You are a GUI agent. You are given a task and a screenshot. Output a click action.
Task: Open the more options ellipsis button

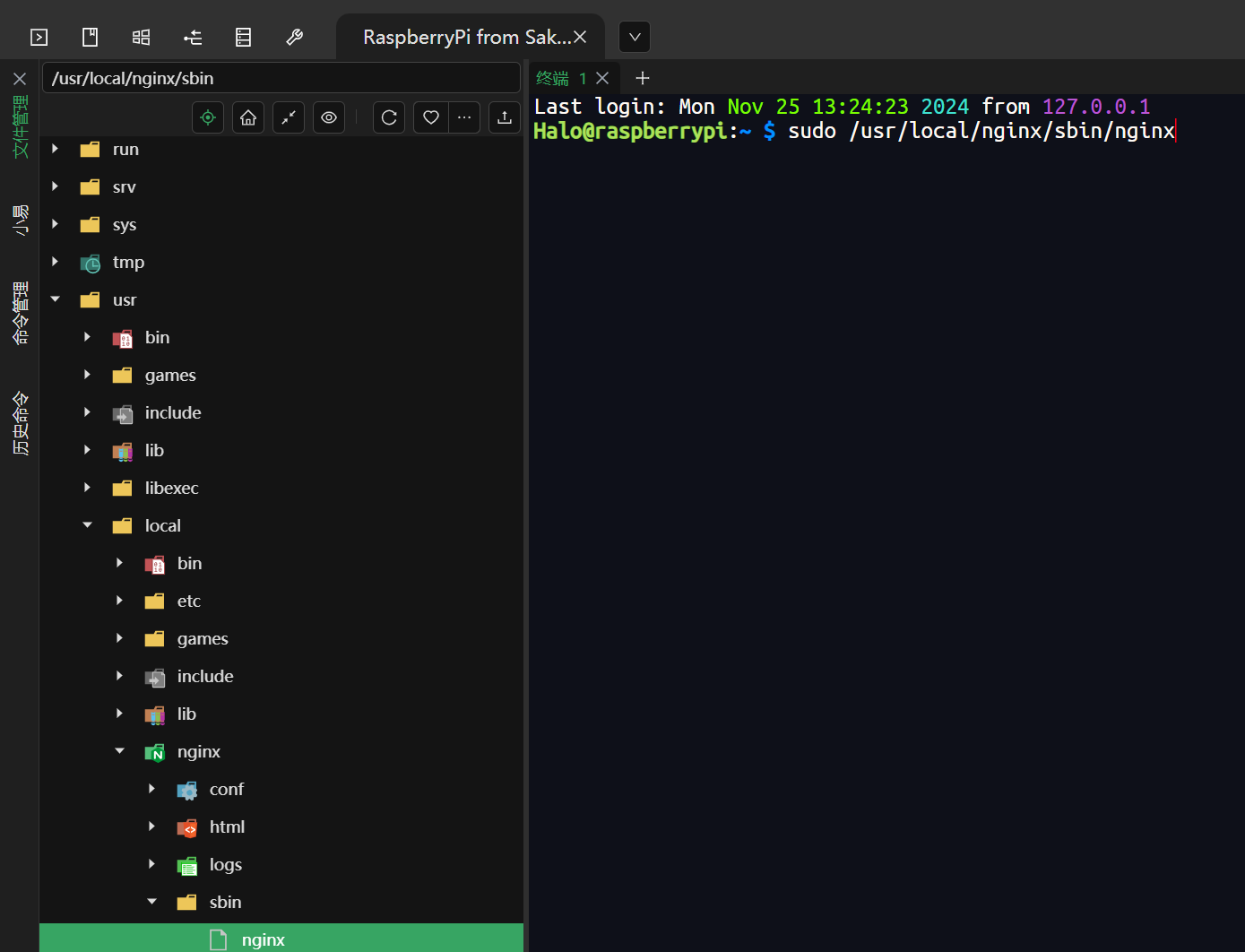[x=464, y=117]
